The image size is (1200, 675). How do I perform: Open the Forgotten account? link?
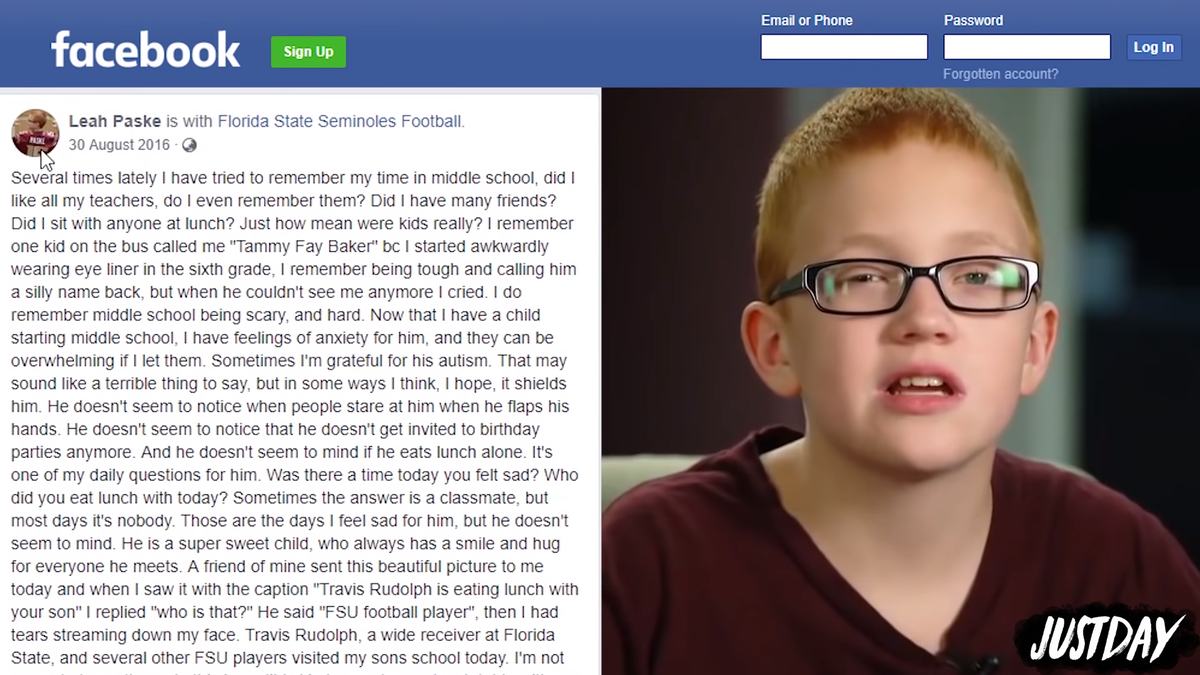1000,74
